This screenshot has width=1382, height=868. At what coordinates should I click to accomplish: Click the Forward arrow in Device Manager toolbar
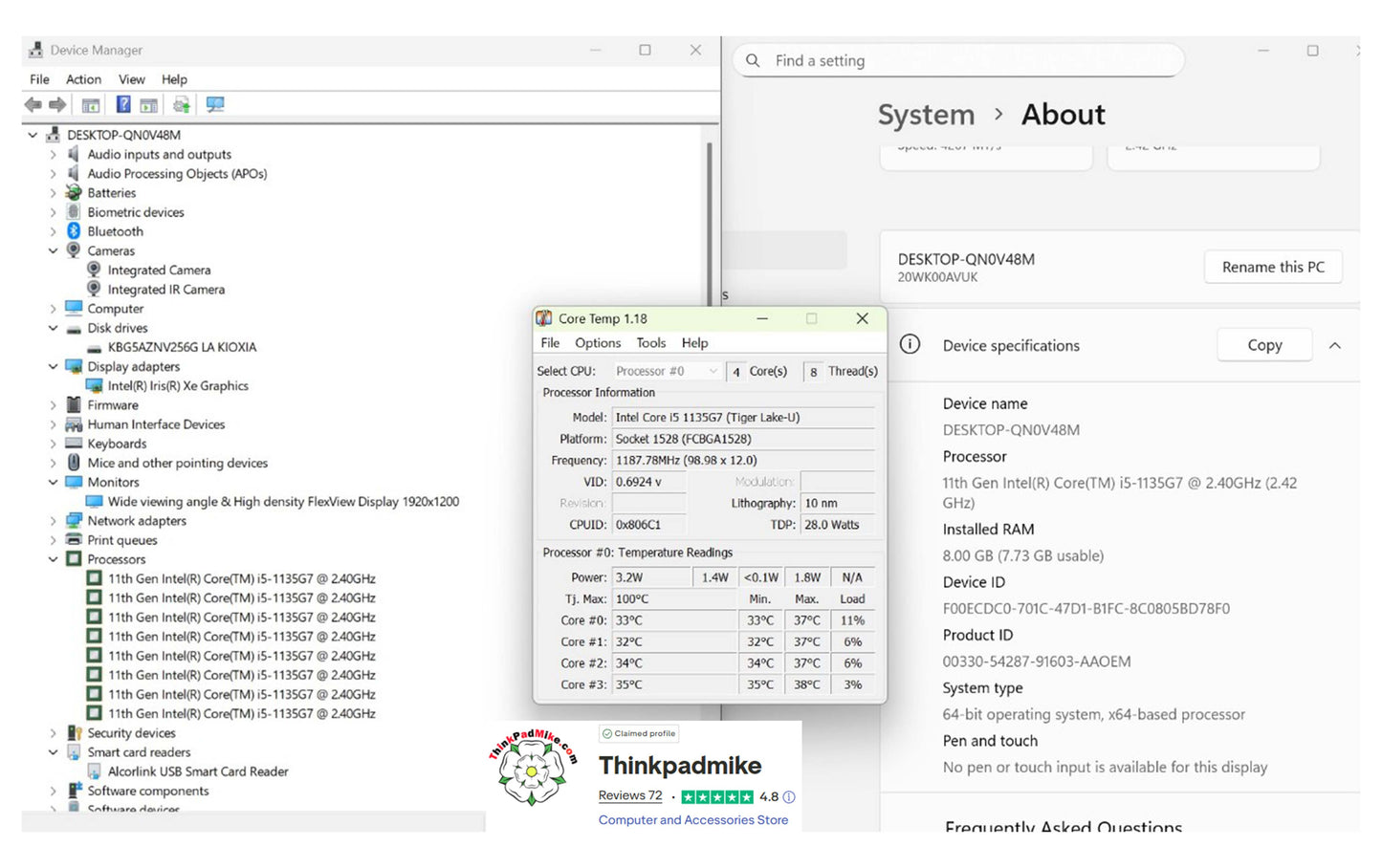pos(57,105)
